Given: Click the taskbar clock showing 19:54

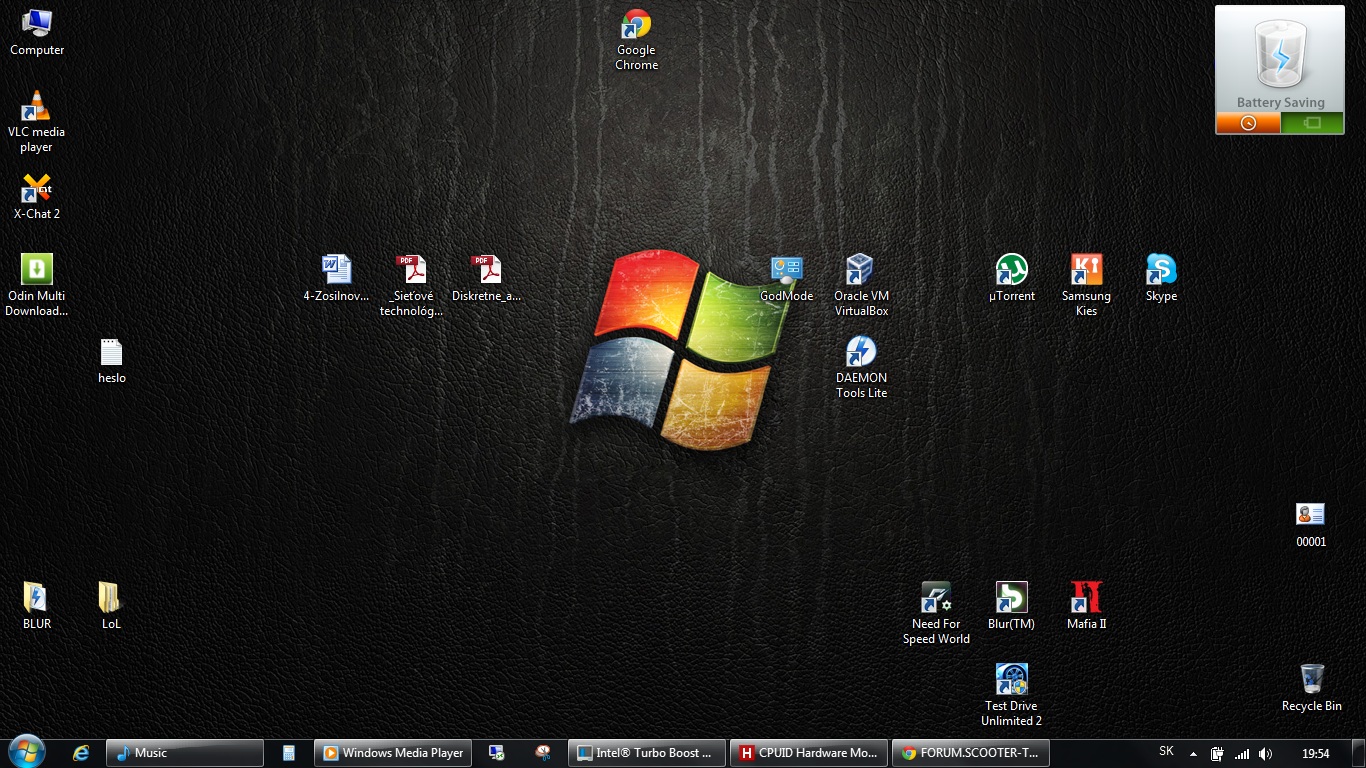Looking at the screenshot, I should (1316, 754).
